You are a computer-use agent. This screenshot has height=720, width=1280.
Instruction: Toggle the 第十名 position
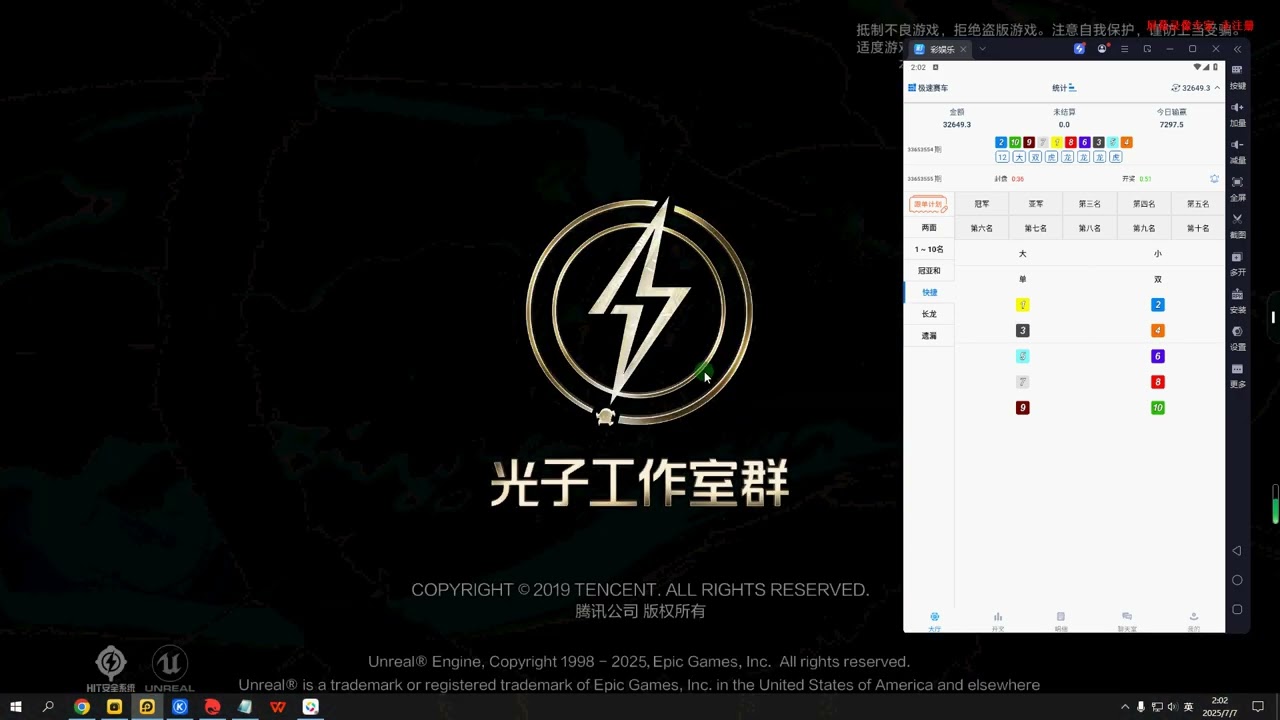tap(1198, 229)
